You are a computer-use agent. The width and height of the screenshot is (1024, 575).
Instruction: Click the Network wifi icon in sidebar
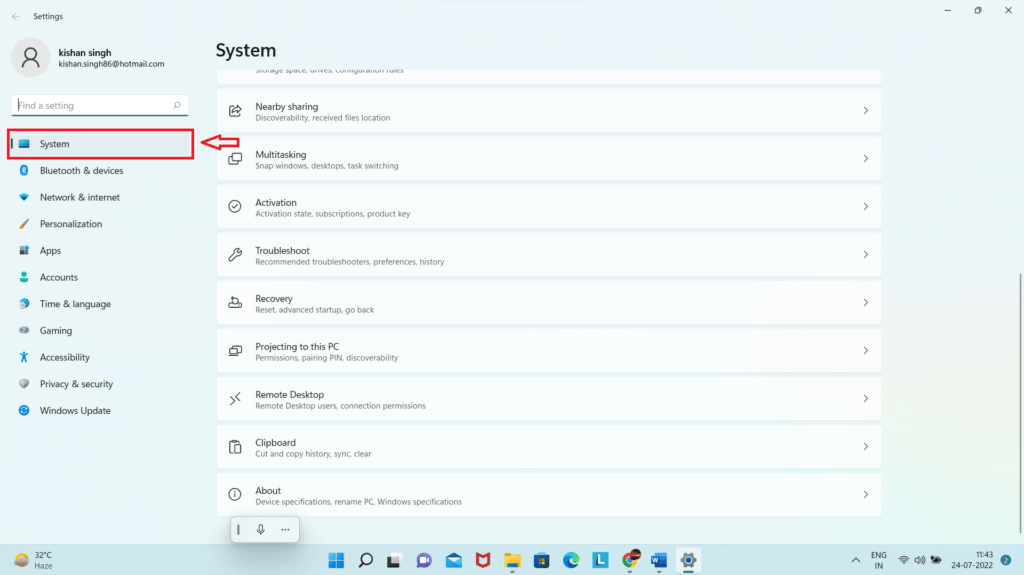[24, 197]
